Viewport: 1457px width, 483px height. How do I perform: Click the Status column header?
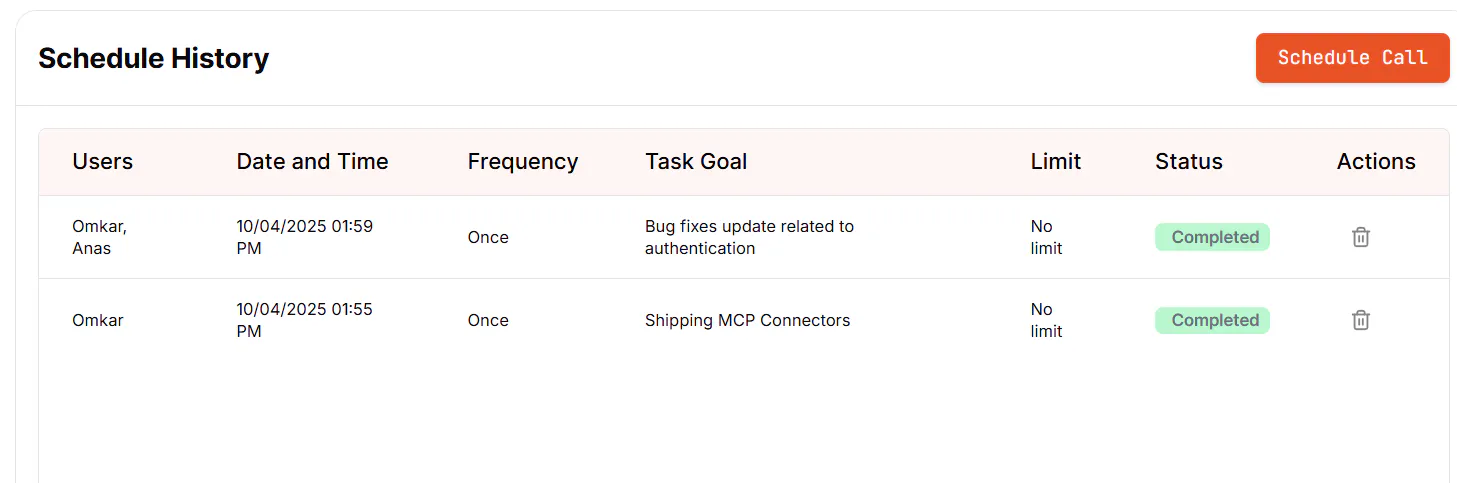1188,162
